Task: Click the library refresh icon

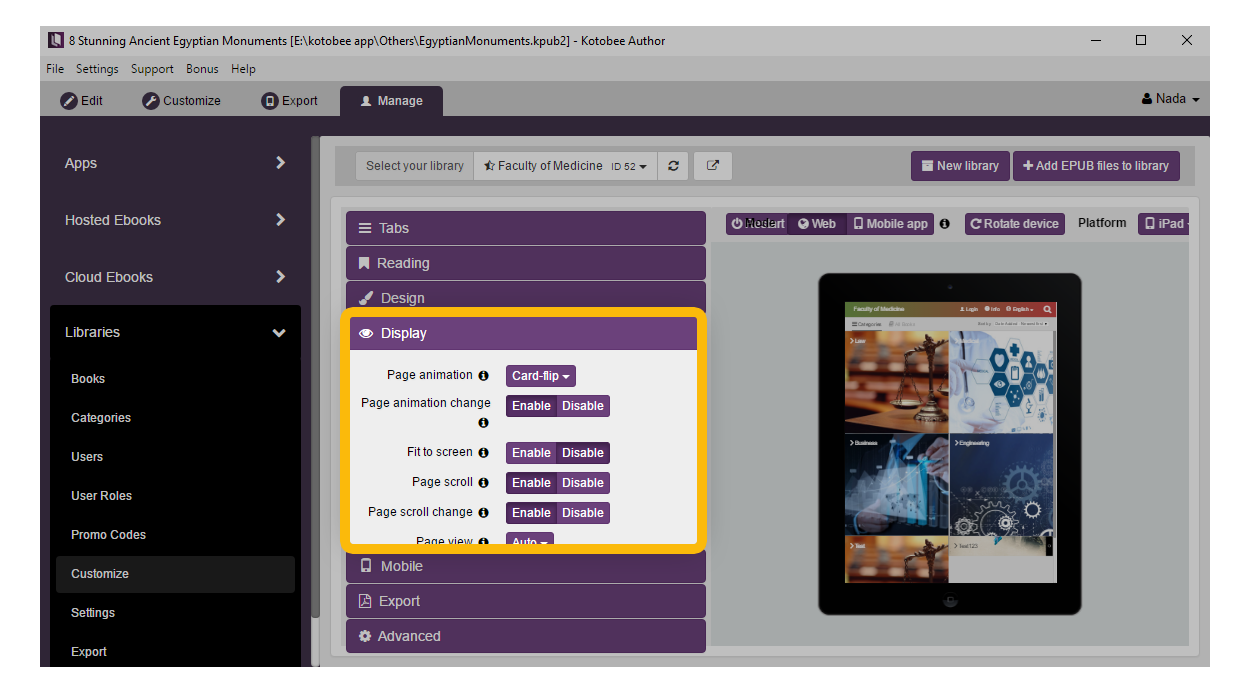Action: pyautogui.click(x=673, y=166)
